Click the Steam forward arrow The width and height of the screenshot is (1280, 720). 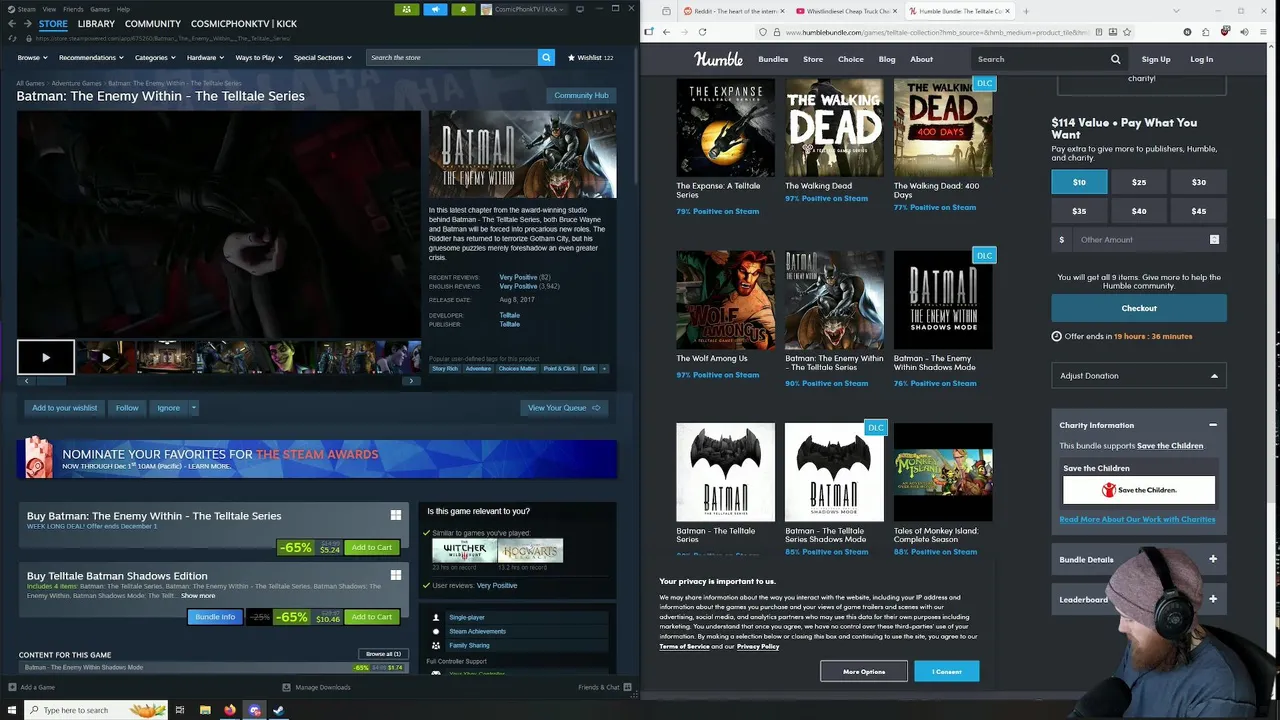pyautogui.click(x=27, y=23)
